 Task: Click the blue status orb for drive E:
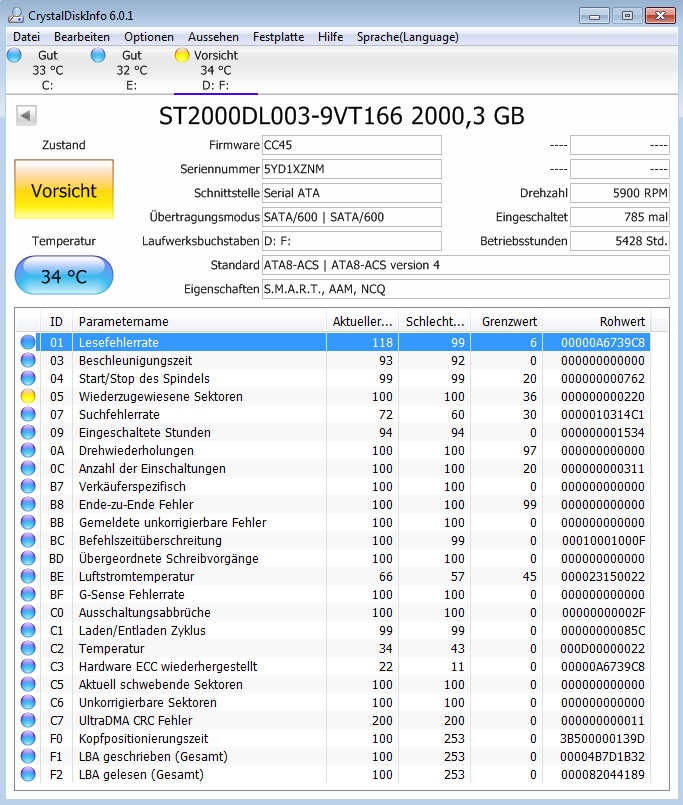pyautogui.click(x=98, y=55)
